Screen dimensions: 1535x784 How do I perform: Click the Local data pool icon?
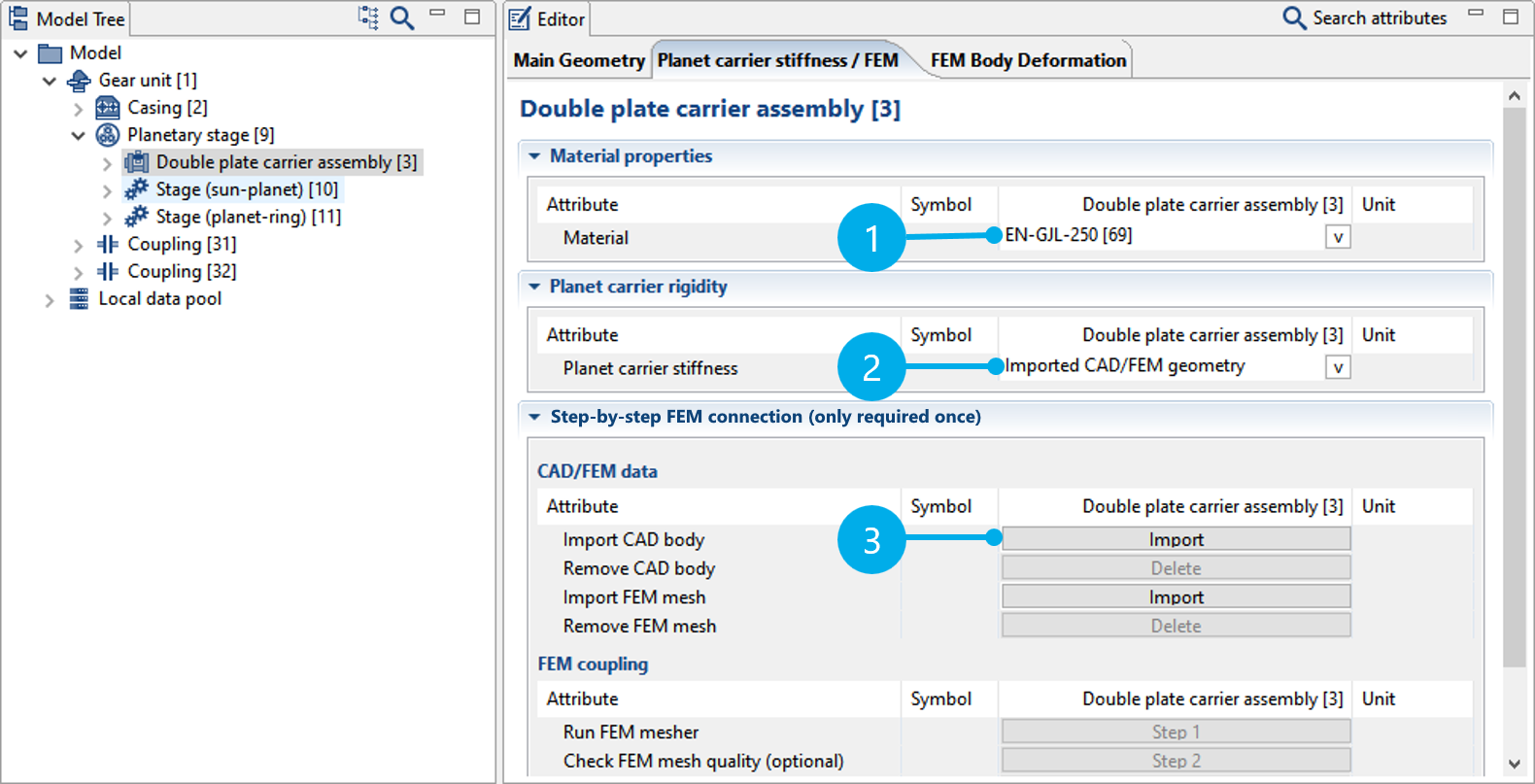click(x=79, y=299)
